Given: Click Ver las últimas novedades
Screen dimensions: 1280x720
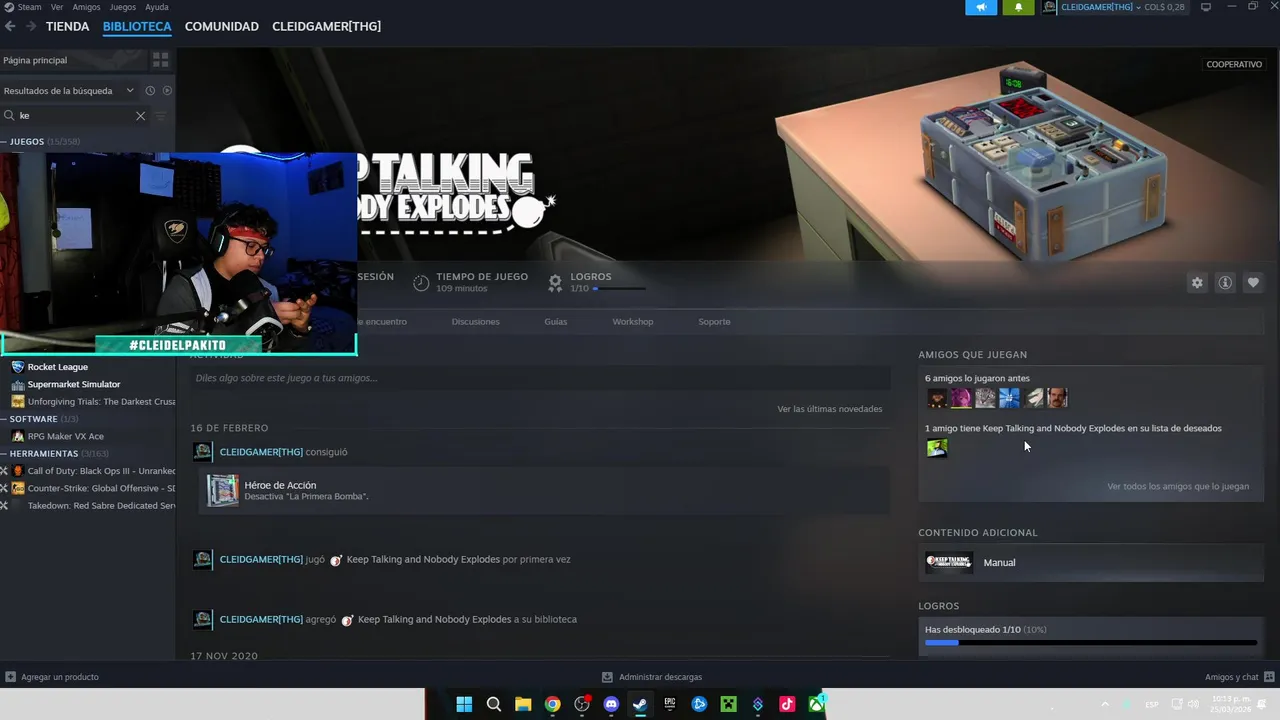Looking at the screenshot, I should 829,409.
